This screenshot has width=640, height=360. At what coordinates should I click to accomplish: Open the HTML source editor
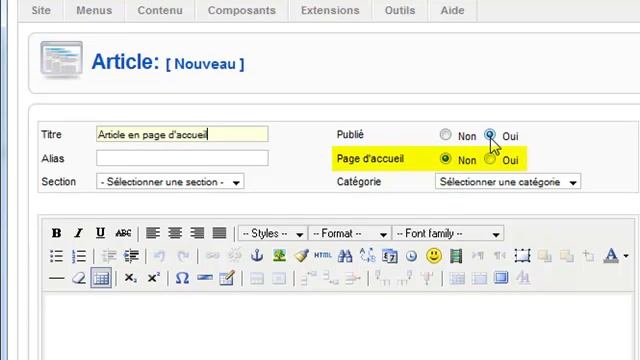(323, 256)
